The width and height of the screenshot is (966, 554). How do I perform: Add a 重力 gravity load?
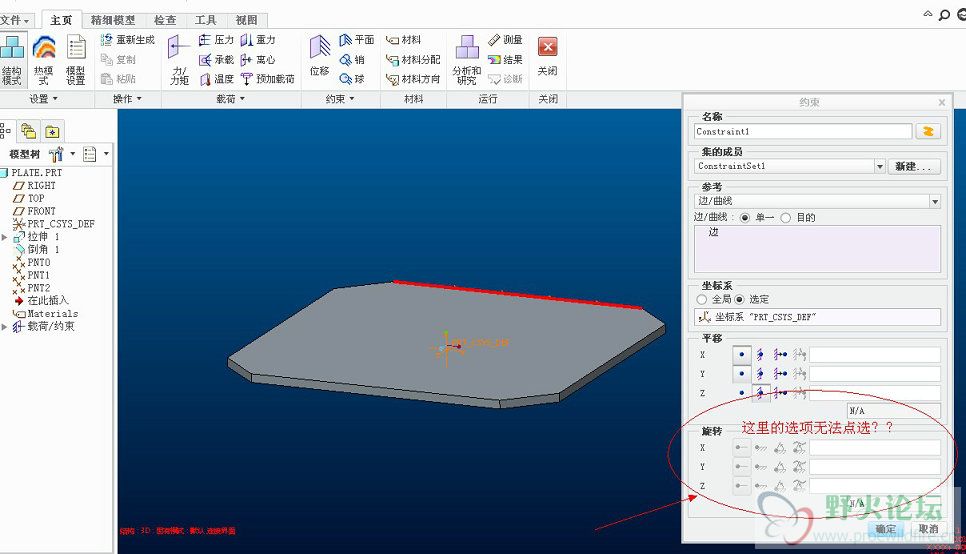[258, 40]
